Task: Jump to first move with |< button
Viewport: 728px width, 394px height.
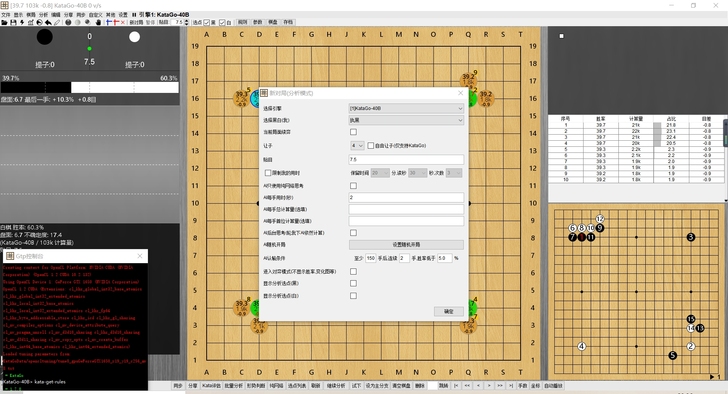Action: (x=456, y=386)
